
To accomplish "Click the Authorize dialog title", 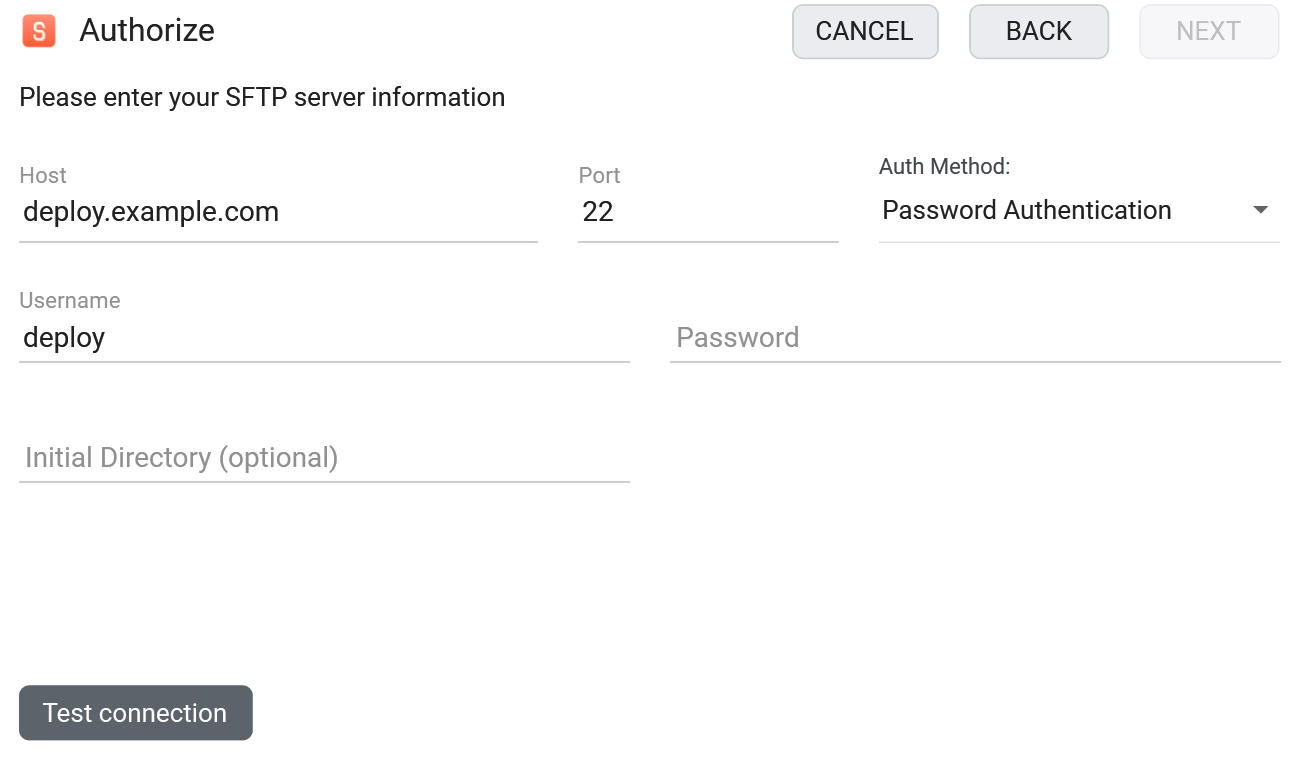I will point(147,31).
